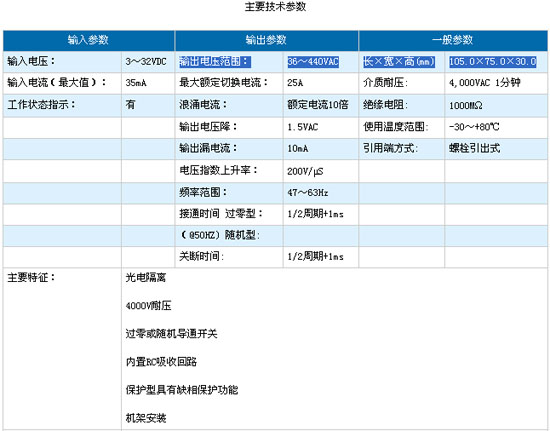Click the 最大额定切换电流 label
This screenshot has height=431, width=550.
click(223, 83)
